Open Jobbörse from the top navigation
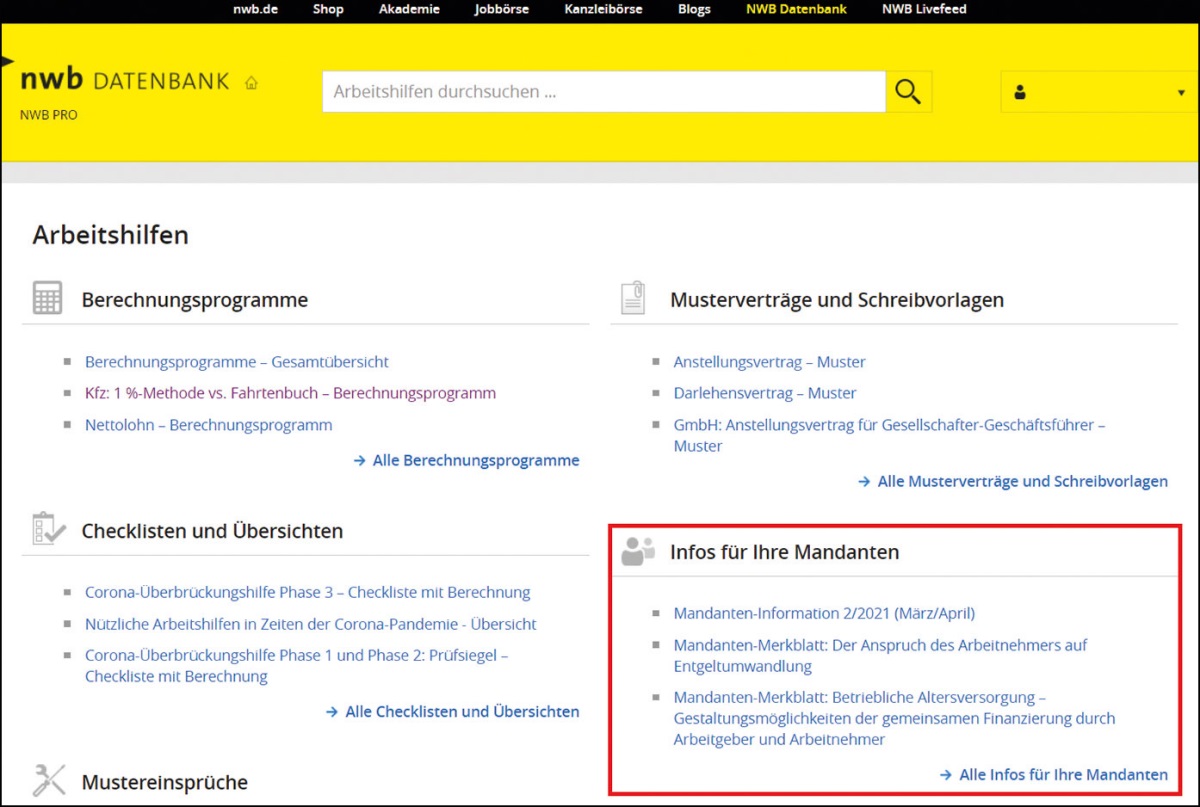Image resolution: width=1200 pixels, height=807 pixels. (503, 10)
